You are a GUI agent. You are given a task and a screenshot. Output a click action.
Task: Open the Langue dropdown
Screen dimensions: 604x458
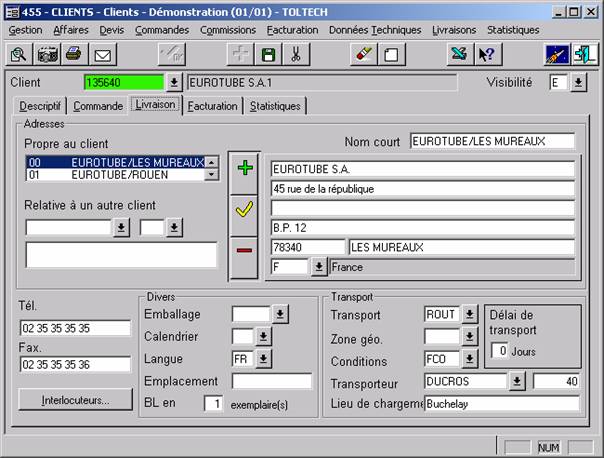pyautogui.click(x=263, y=359)
